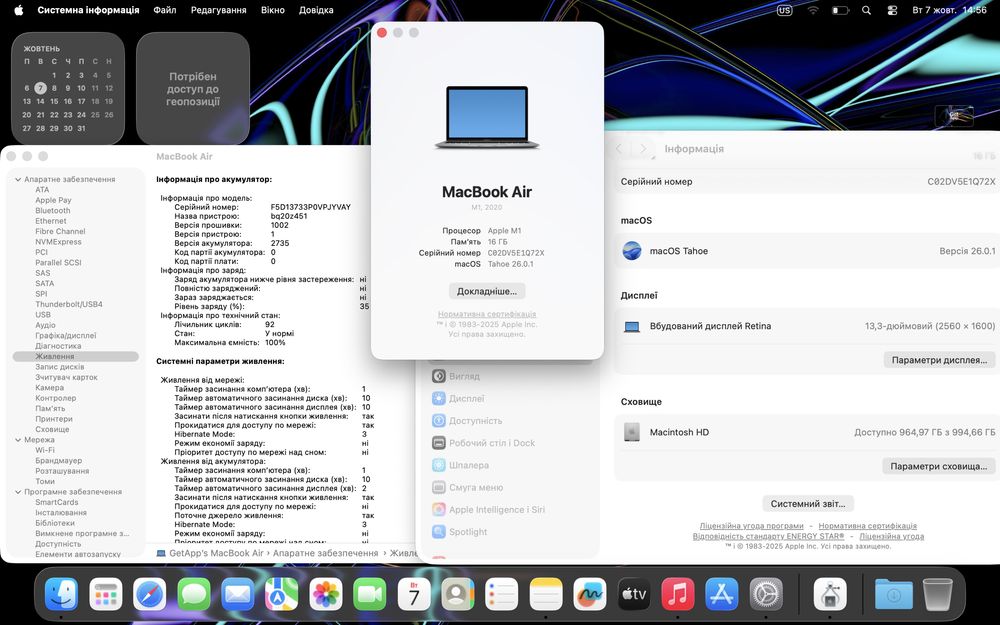
Task: Open Calendar app in the Dock
Action: (x=414, y=595)
